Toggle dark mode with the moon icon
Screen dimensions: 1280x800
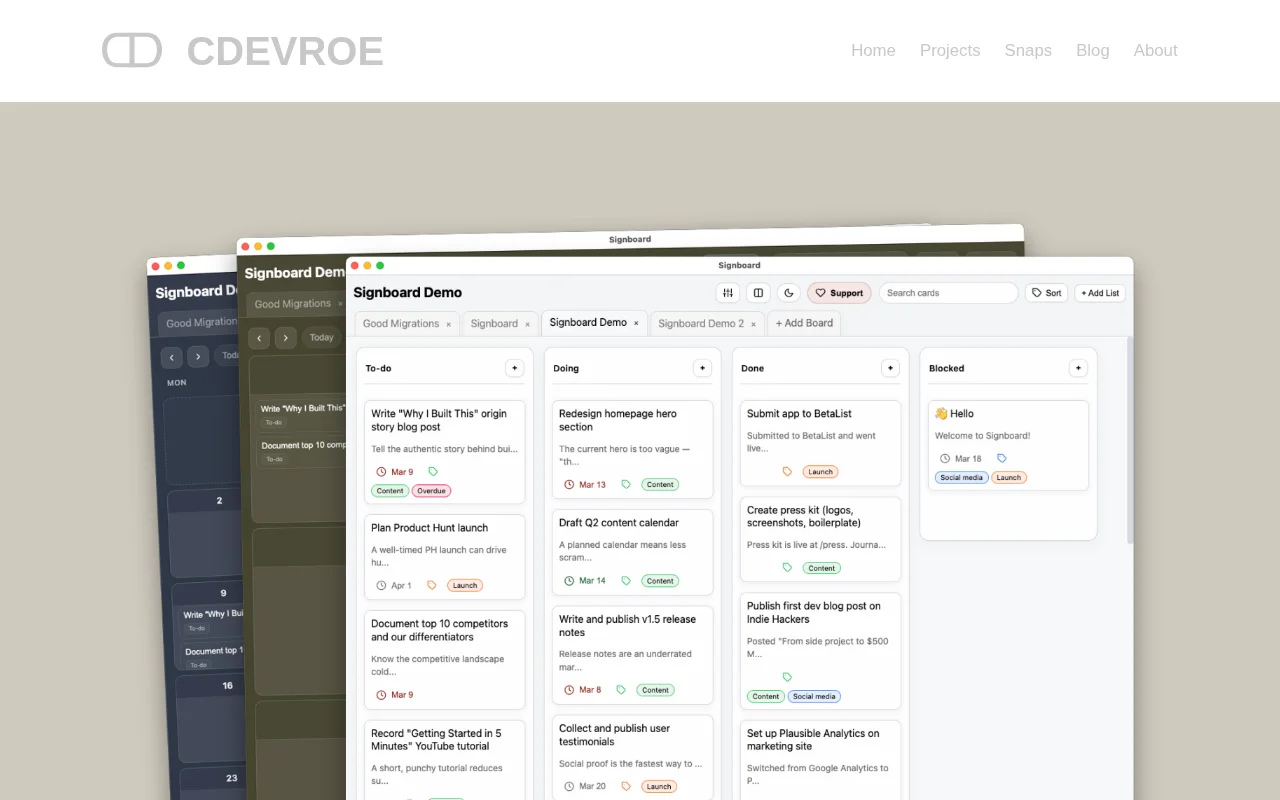[x=789, y=293]
